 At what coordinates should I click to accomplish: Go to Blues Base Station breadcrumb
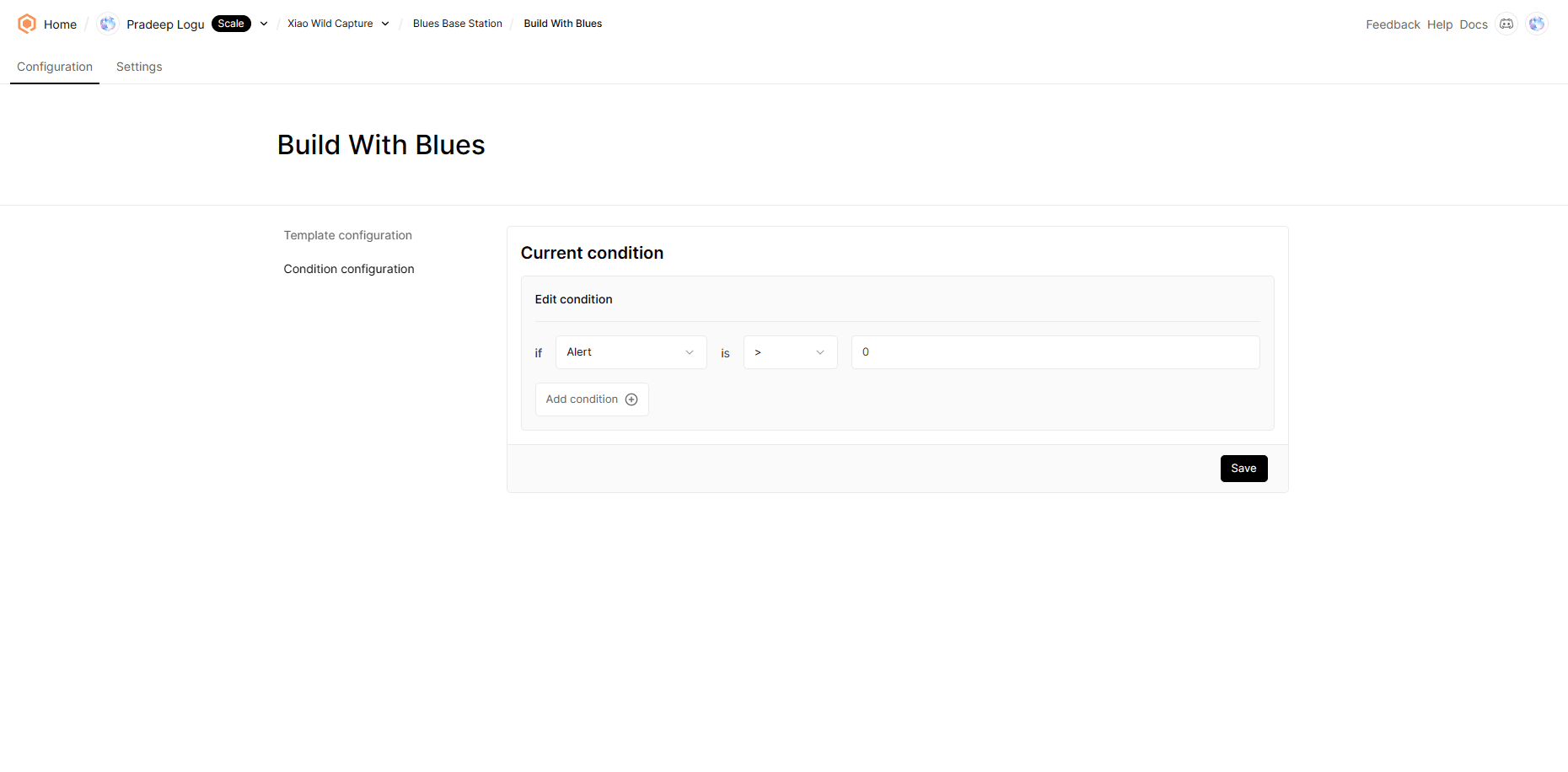point(458,24)
